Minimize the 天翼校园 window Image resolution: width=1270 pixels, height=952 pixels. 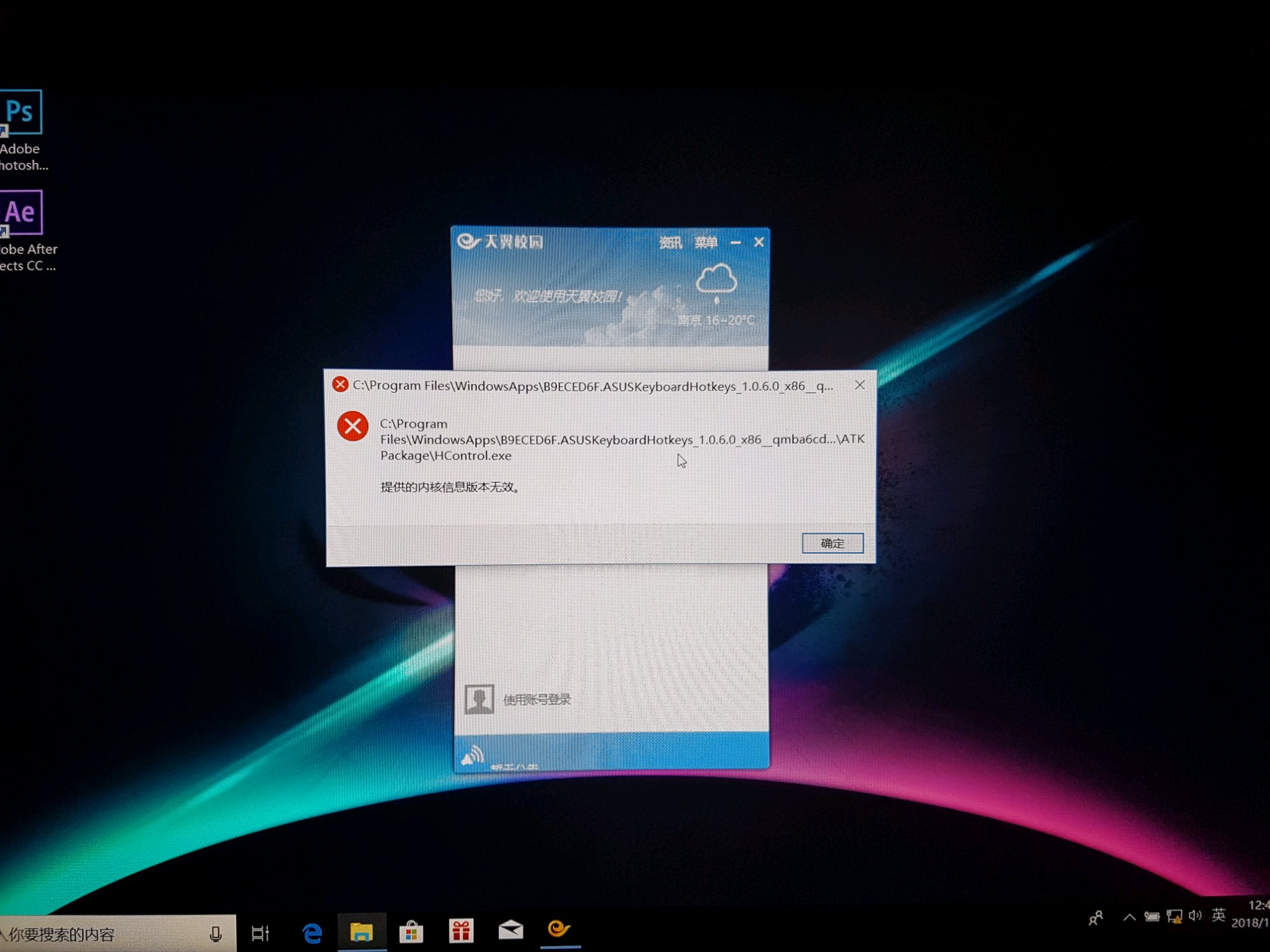(736, 242)
